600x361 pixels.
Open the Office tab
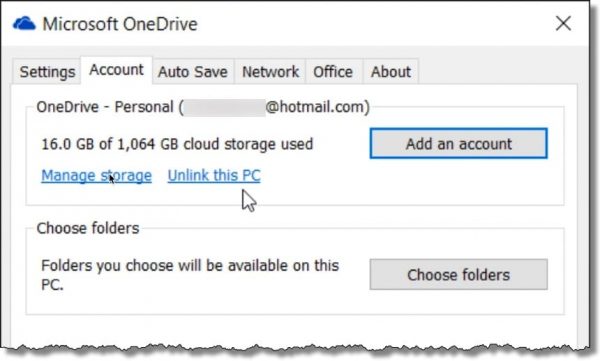click(333, 72)
